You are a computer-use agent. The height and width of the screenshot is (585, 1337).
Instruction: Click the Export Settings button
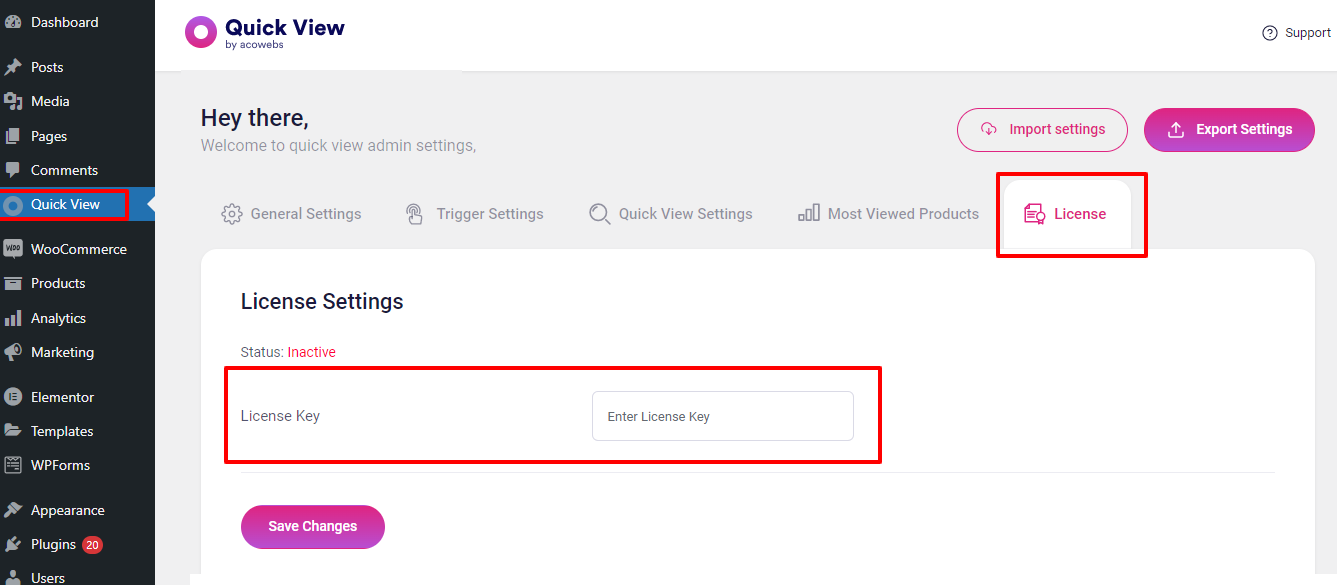(x=1229, y=130)
